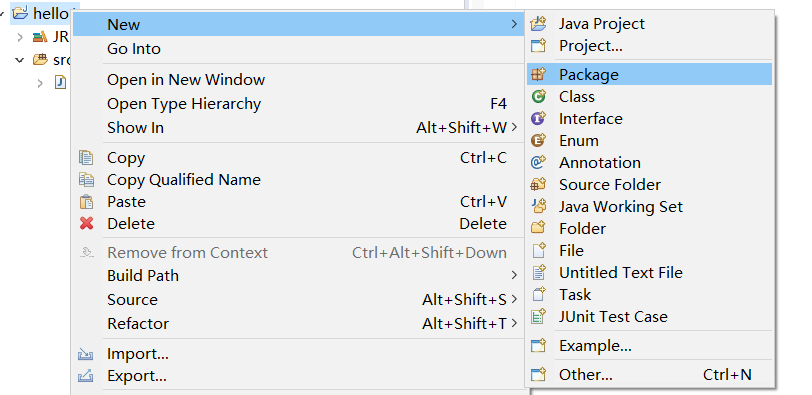This screenshot has width=812, height=395.
Task: Click the red Delete X icon
Action: [x=86, y=224]
